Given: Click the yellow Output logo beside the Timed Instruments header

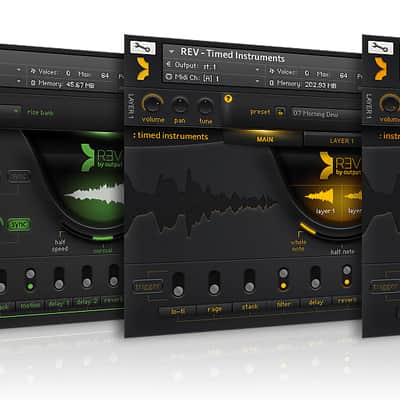Looking at the screenshot, I should pos(143,69).
